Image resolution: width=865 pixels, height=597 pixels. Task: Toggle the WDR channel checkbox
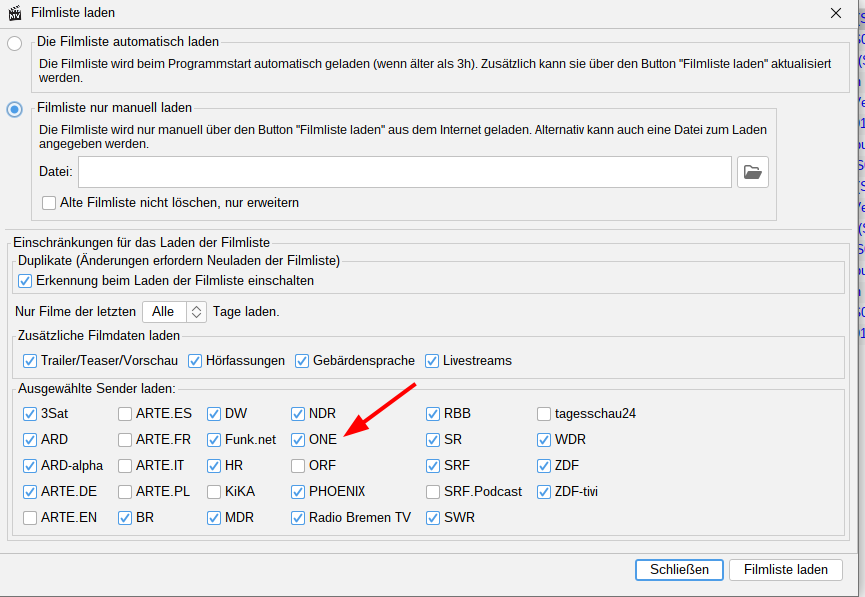click(x=544, y=440)
